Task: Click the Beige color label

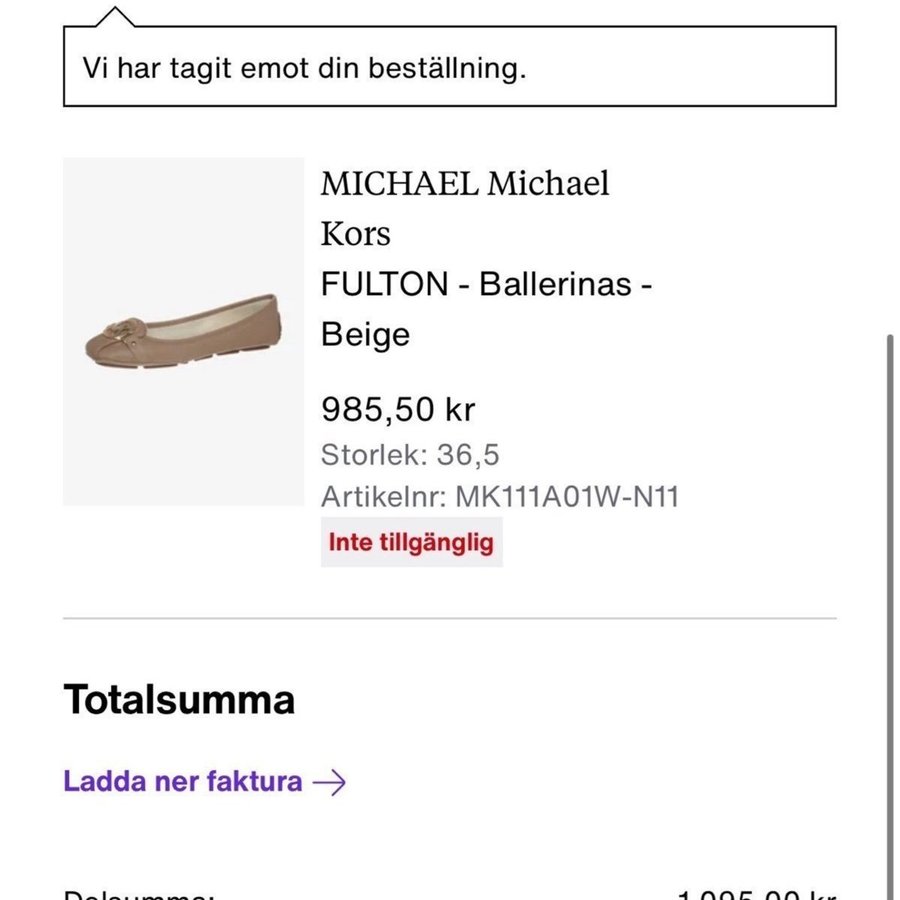Action: coord(365,334)
